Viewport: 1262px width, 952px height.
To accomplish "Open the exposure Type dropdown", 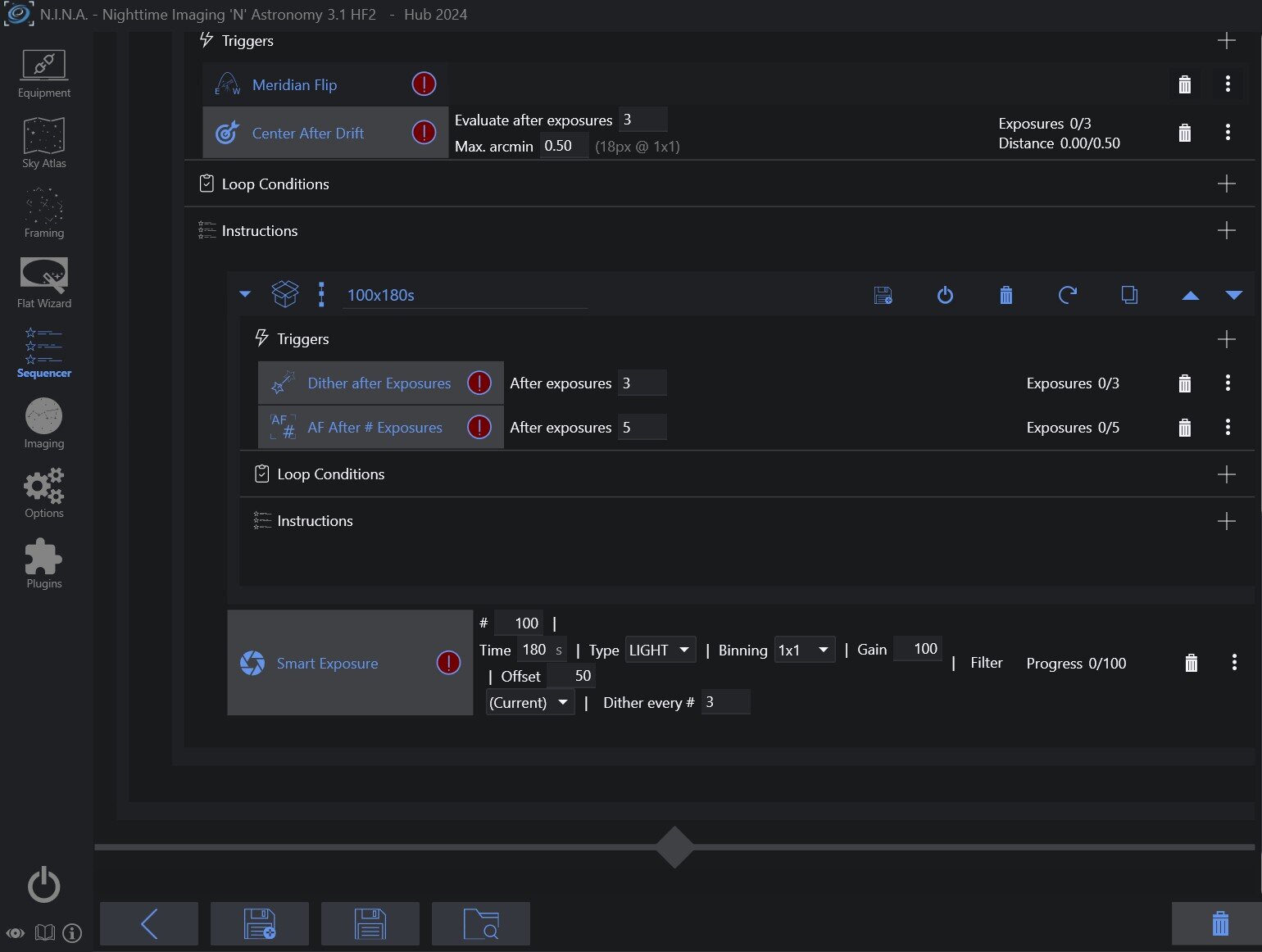I will (661, 650).
